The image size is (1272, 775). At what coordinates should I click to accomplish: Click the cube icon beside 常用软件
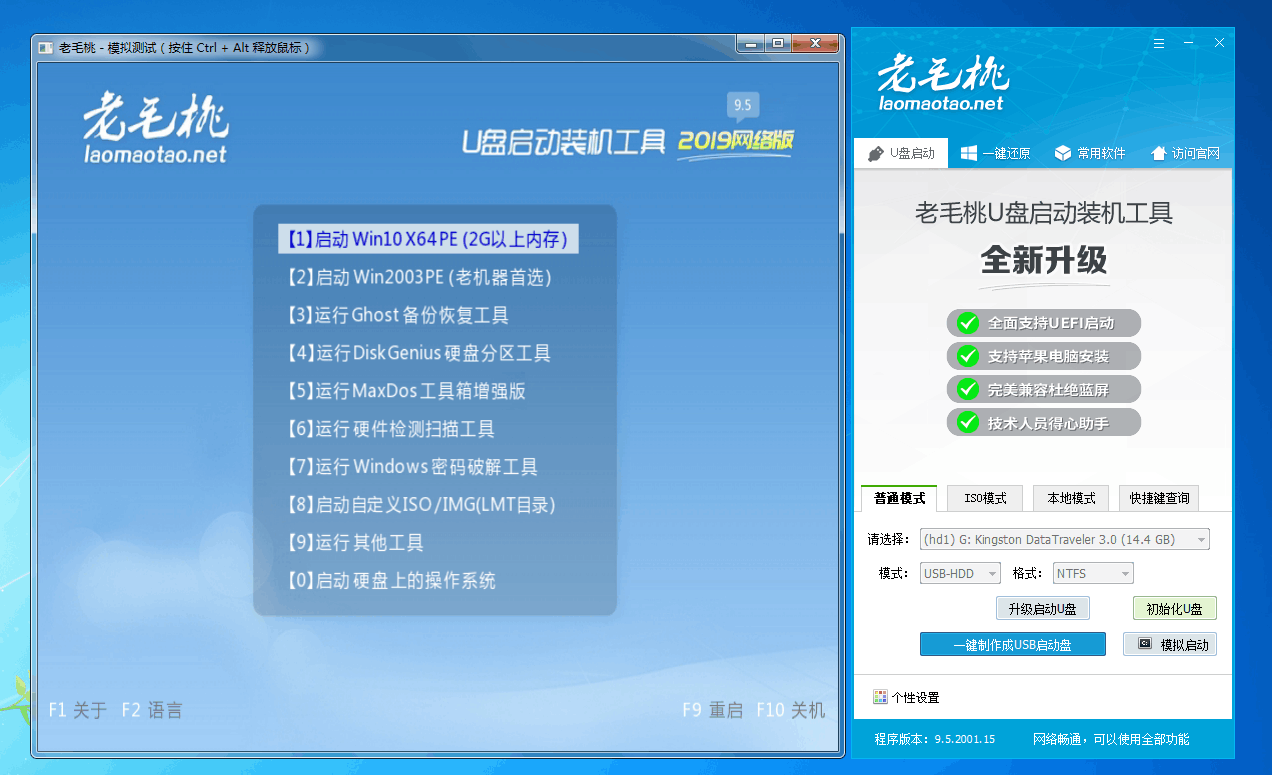[x=1063, y=153]
